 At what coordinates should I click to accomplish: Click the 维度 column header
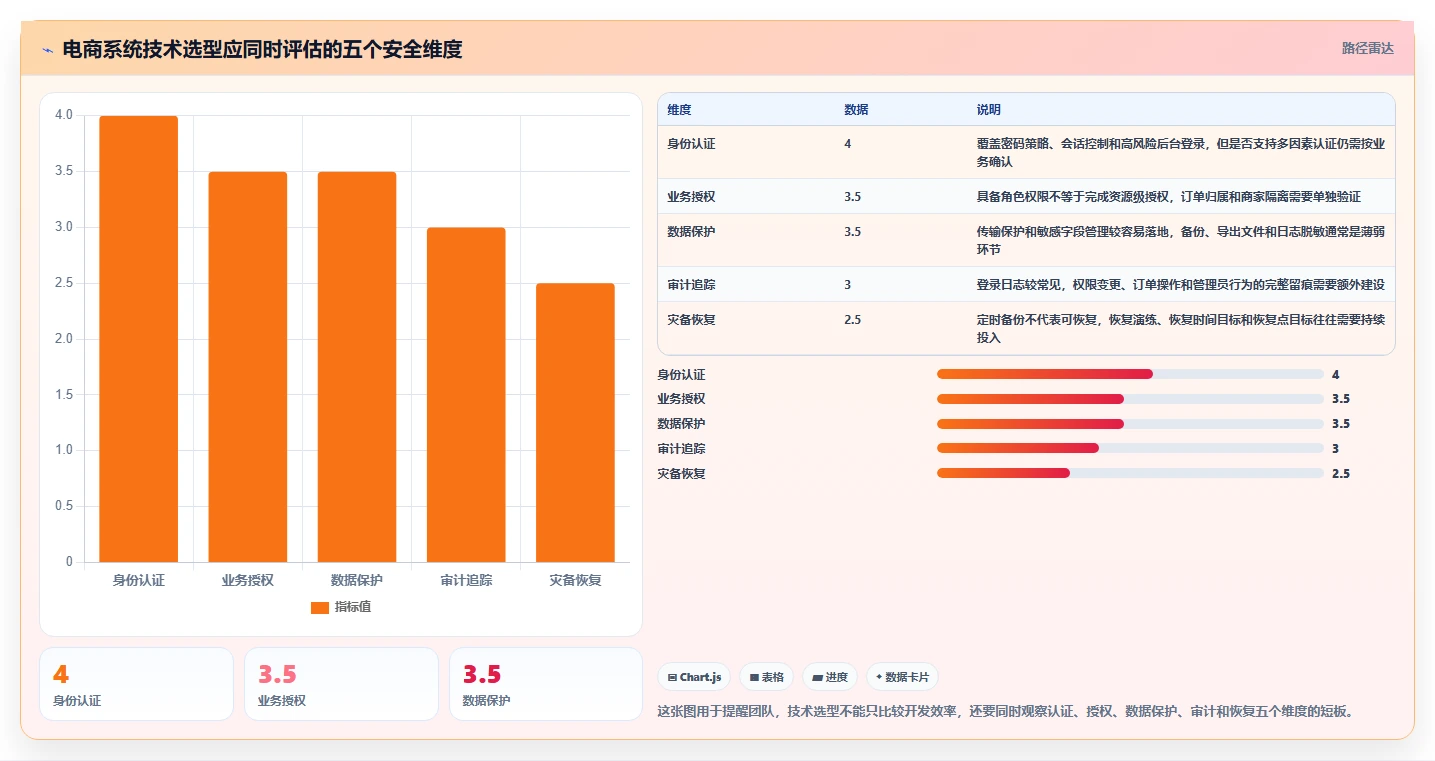point(679,109)
